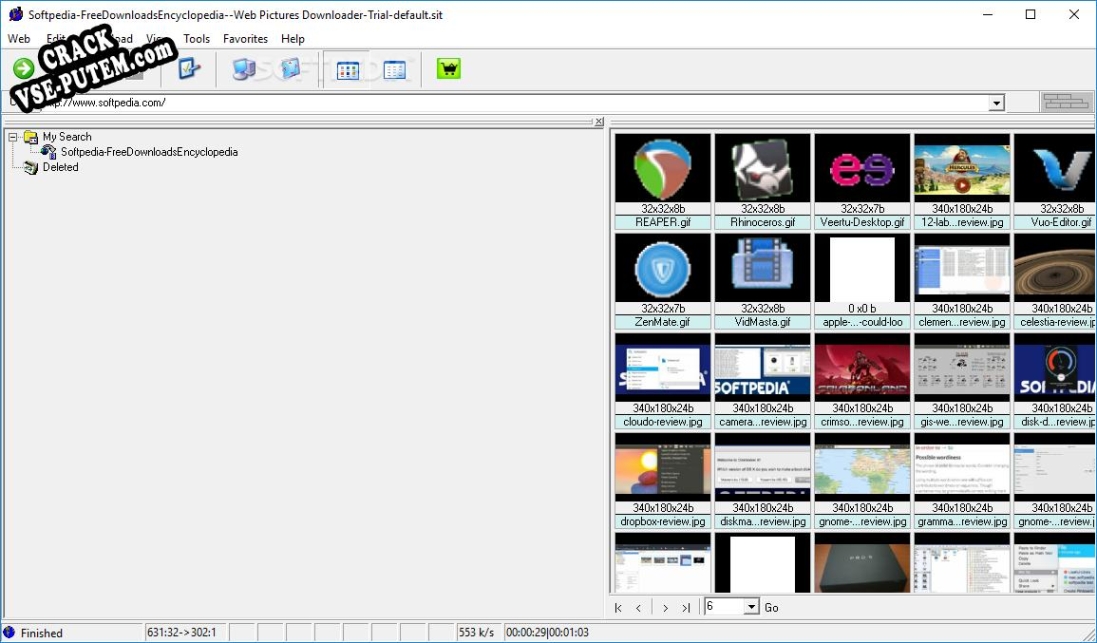
Task: Click the My Search folder icon in tree
Action: click(33, 136)
